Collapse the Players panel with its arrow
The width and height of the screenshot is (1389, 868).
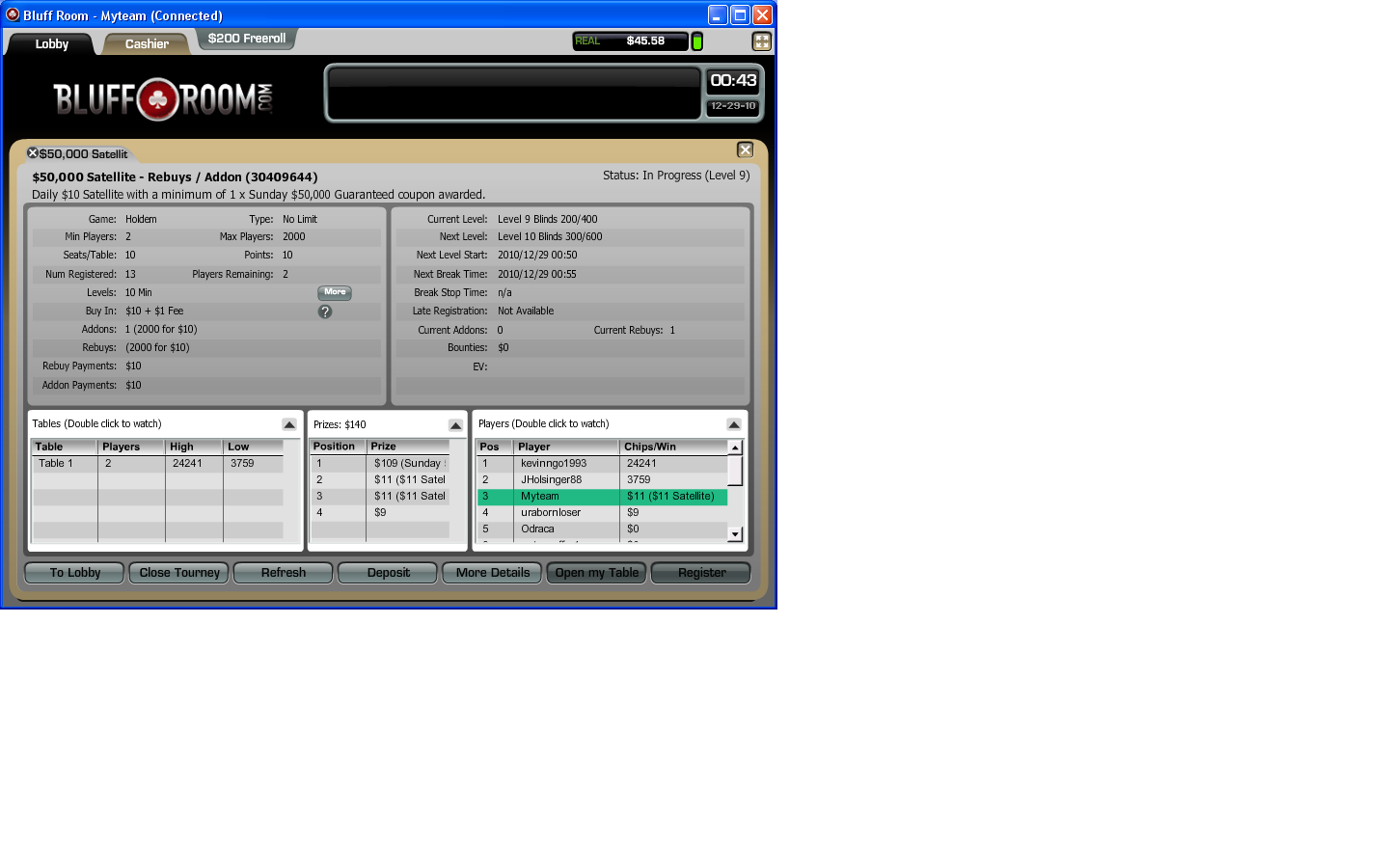click(x=733, y=424)
